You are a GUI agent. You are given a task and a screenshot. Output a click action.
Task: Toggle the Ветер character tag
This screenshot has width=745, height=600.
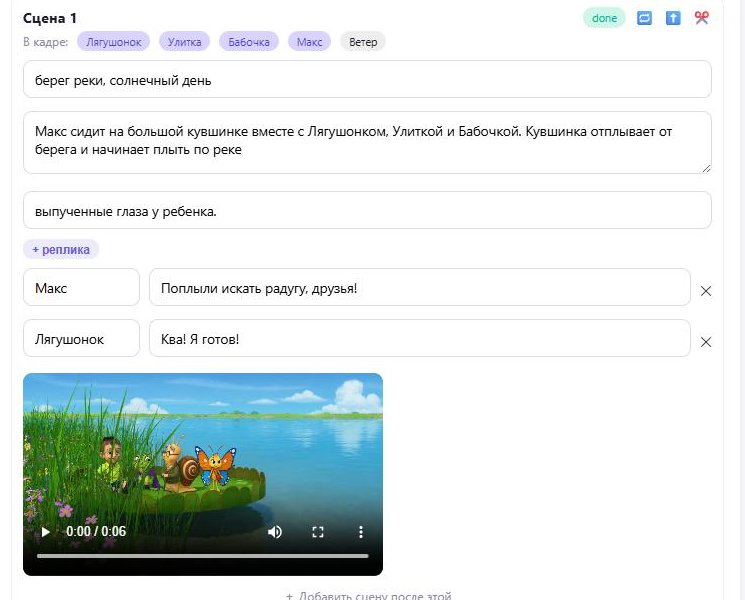pyautogui.click(x=363, y=42)
